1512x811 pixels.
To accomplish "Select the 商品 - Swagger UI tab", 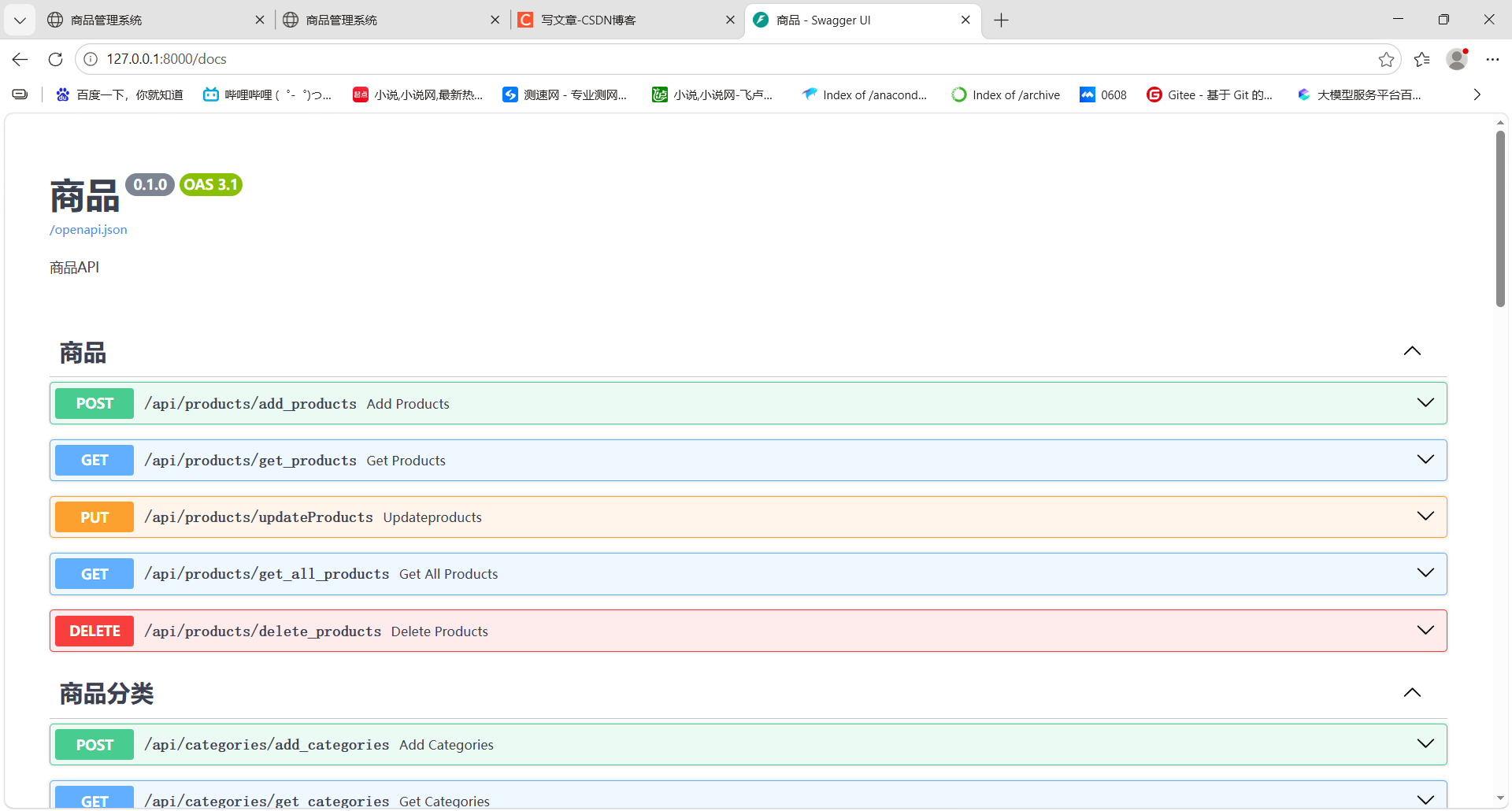I will click(862, 20).
